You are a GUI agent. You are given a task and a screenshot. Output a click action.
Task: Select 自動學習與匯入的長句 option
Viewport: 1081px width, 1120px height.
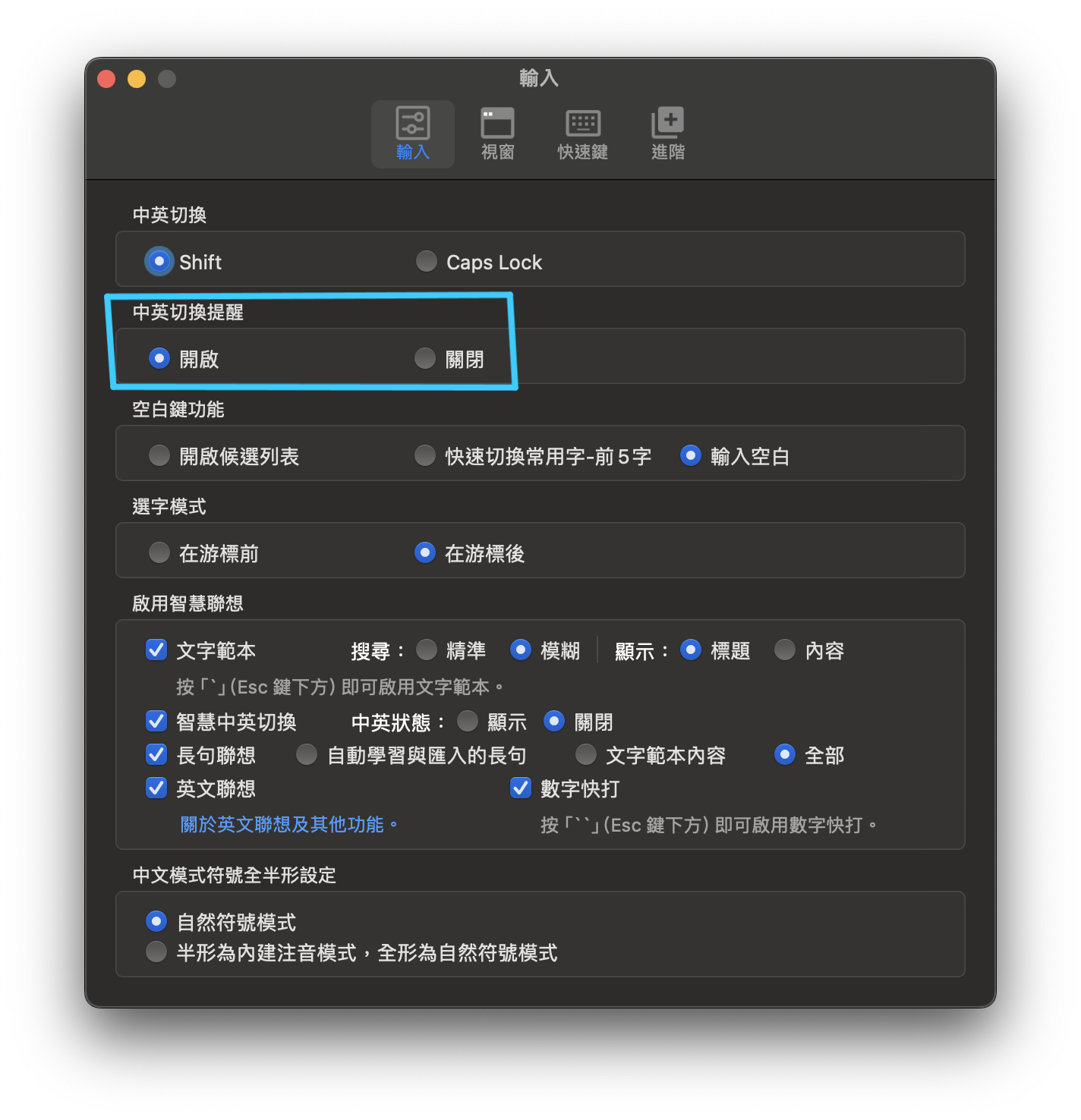coord(307,755)
